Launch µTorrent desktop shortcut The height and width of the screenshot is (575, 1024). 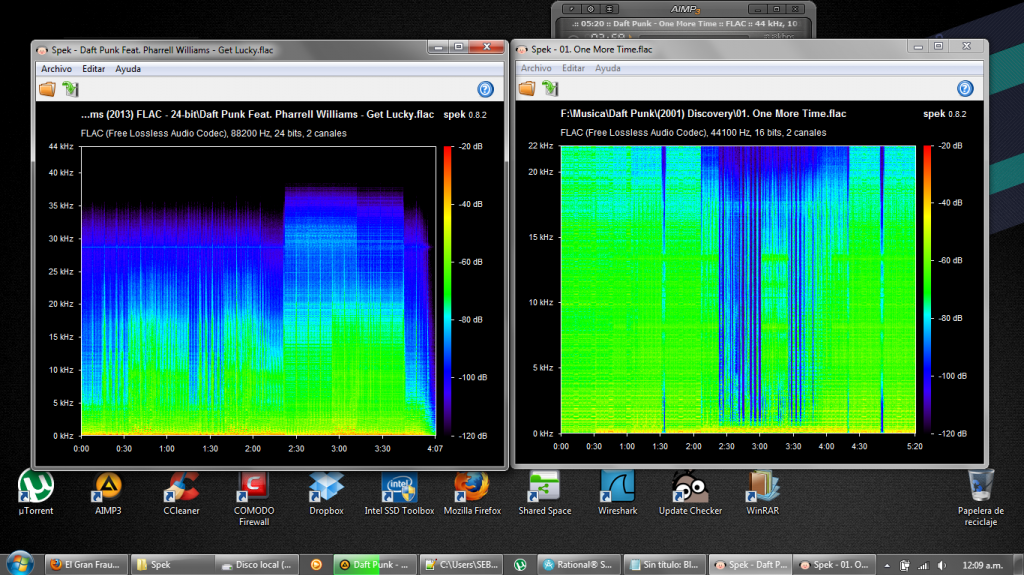[x=35, y=493]
